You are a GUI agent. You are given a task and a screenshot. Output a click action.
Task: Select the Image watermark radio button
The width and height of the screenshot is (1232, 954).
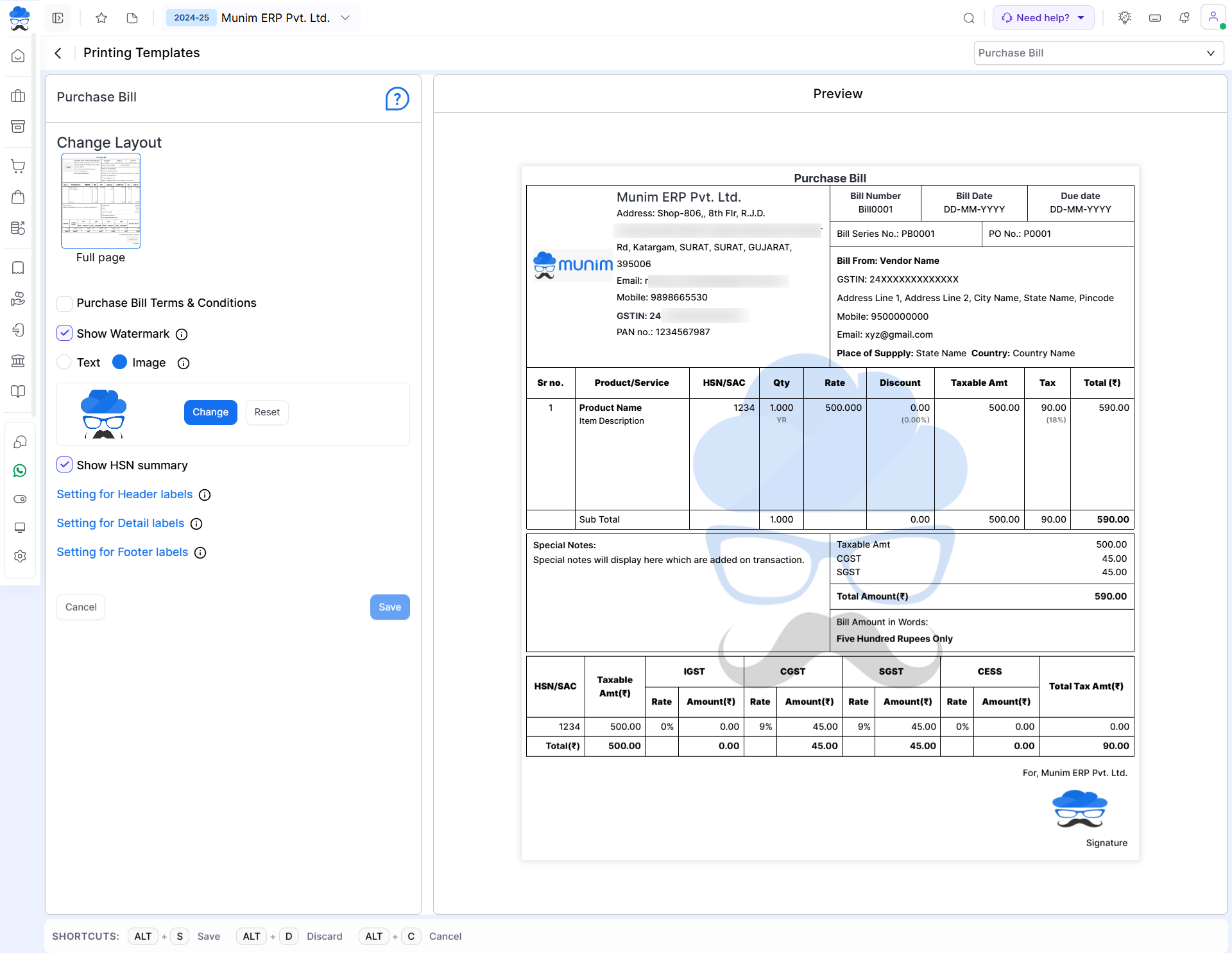pos(119,362)
